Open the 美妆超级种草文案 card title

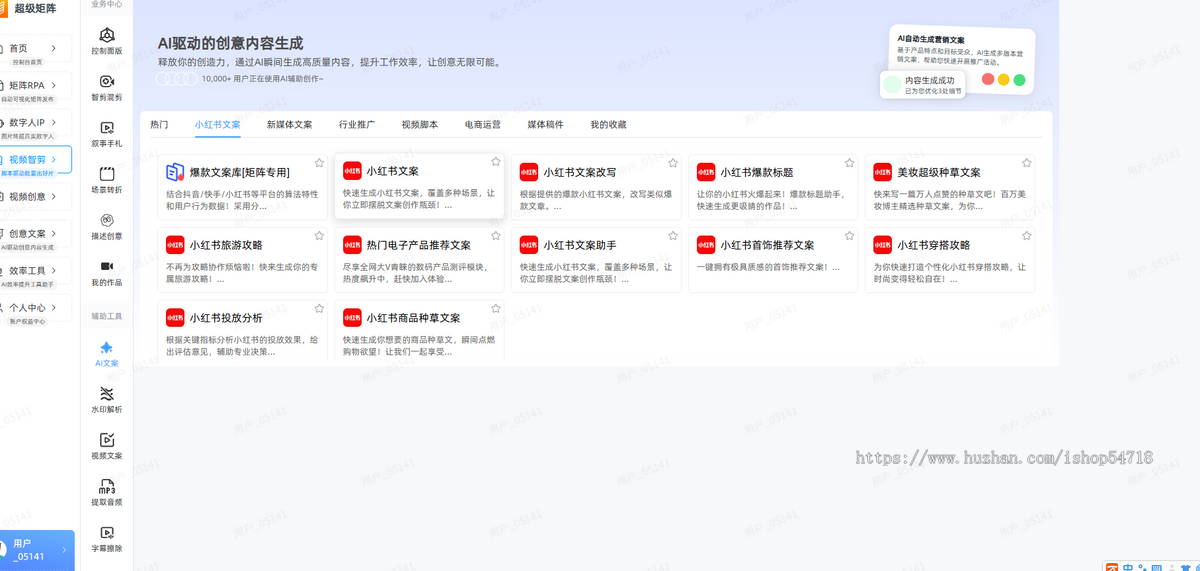(939, 172)
